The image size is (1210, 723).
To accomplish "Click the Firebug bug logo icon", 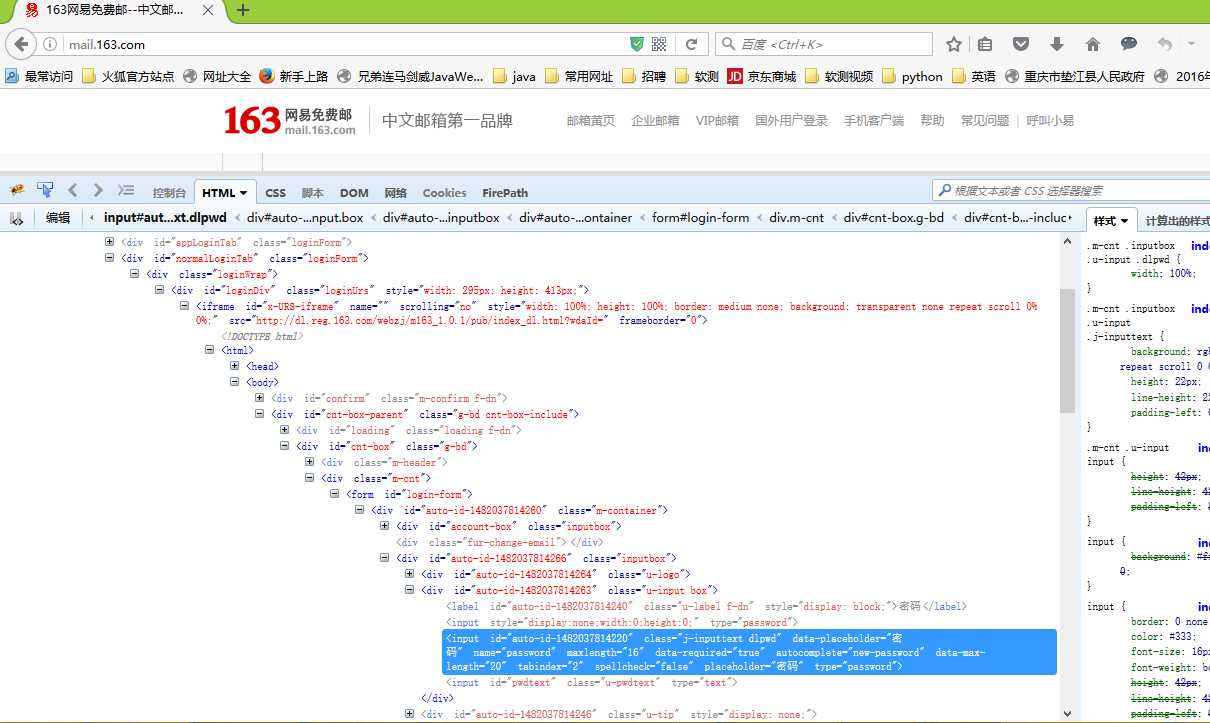I will tap(17, 190).
